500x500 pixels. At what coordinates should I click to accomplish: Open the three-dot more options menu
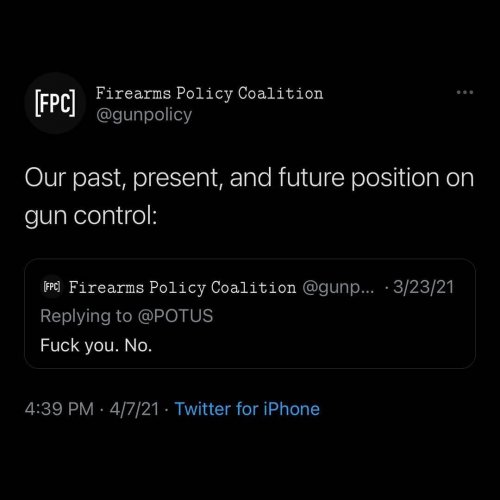[465, 92]
